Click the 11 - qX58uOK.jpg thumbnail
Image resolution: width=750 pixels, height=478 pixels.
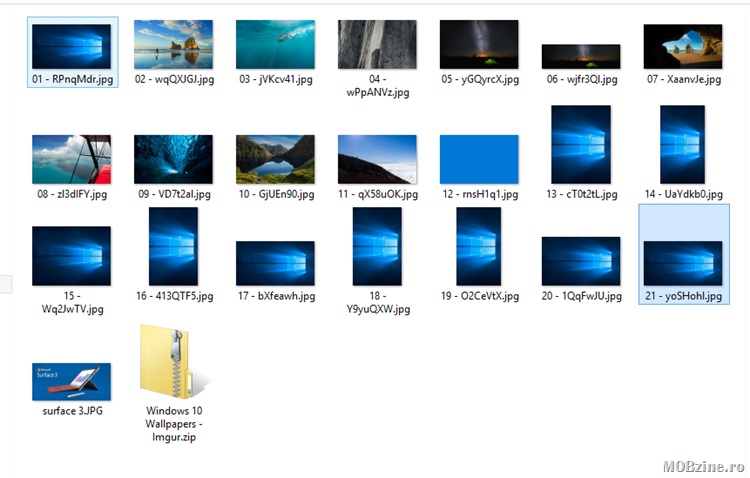[x=377, y=160]
